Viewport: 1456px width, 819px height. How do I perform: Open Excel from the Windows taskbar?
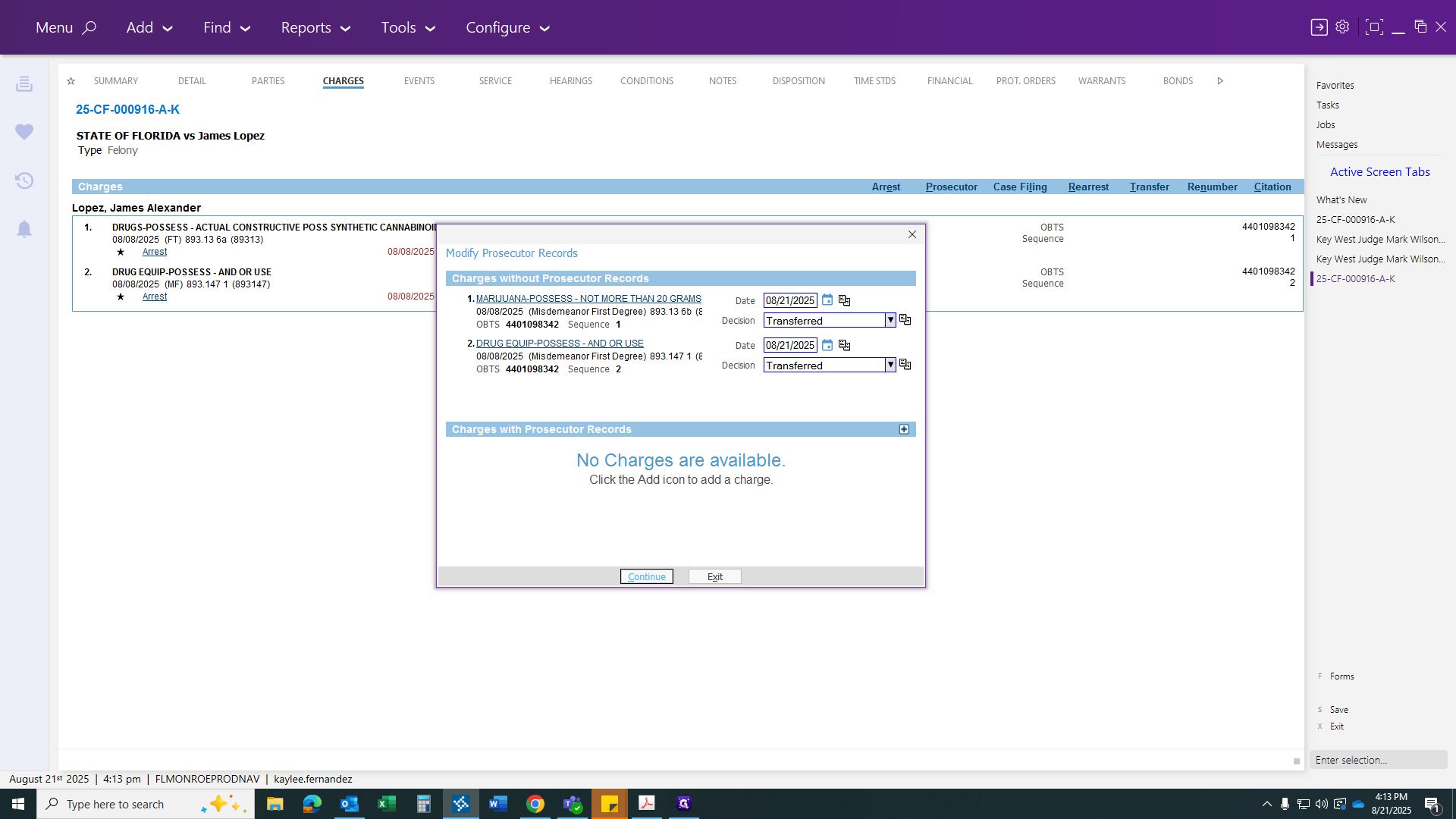[387, 804]
